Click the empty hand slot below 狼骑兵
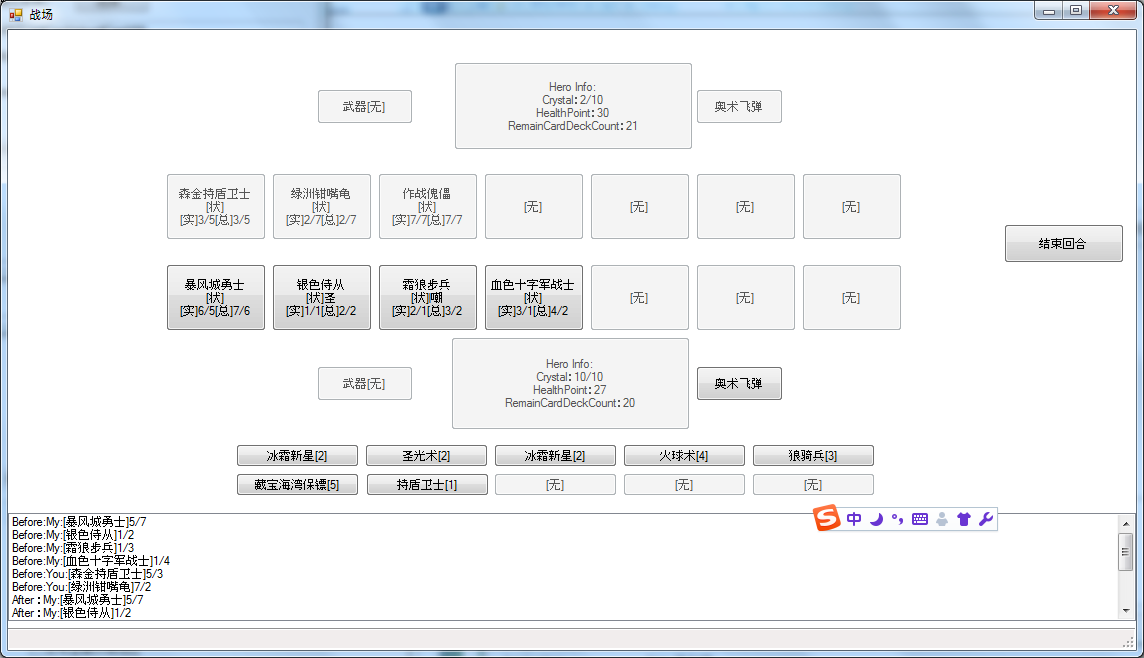This screenshot has width=1144, height=658. pos(813,484)
